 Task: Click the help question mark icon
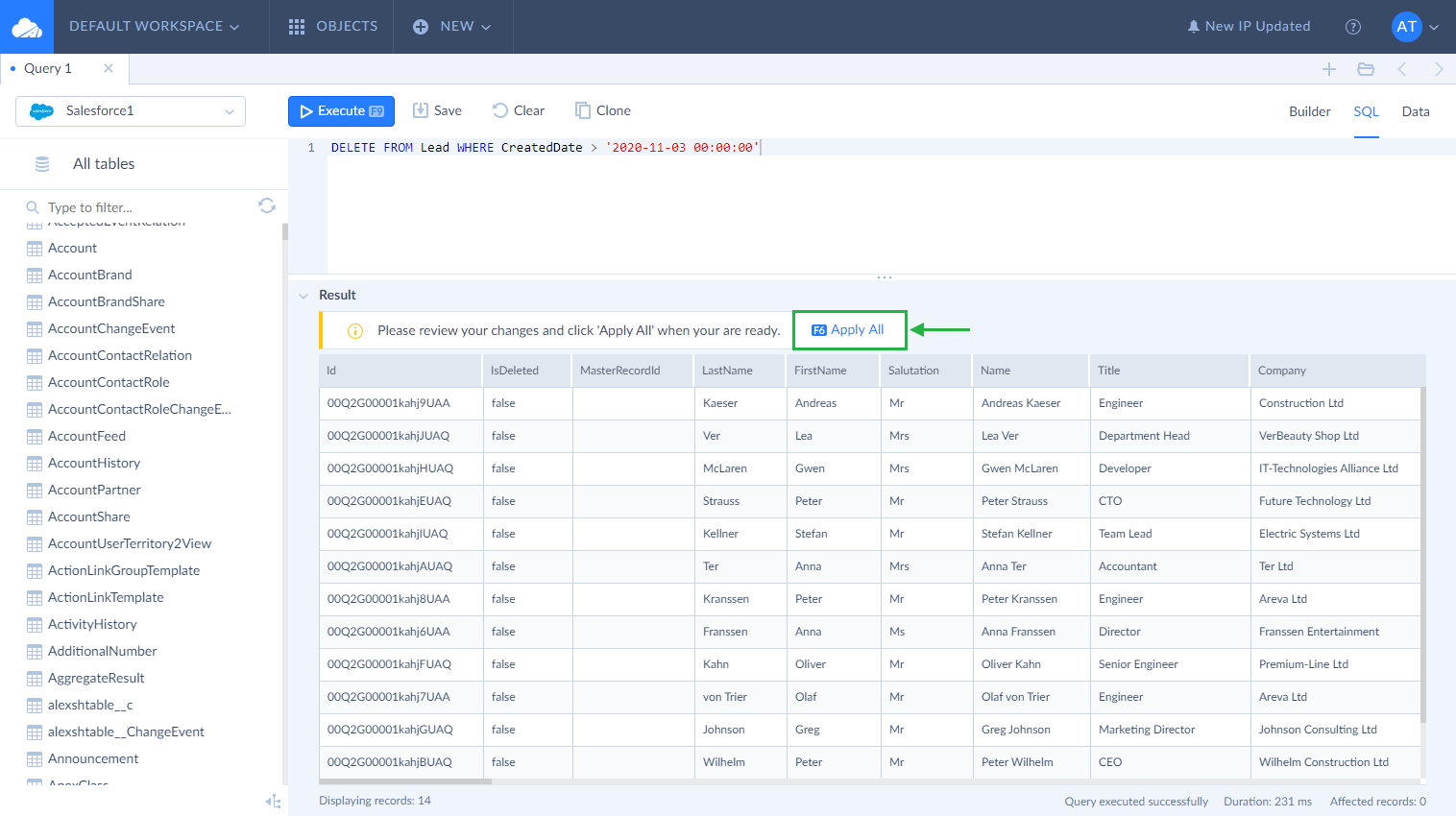pos(1353,27)
